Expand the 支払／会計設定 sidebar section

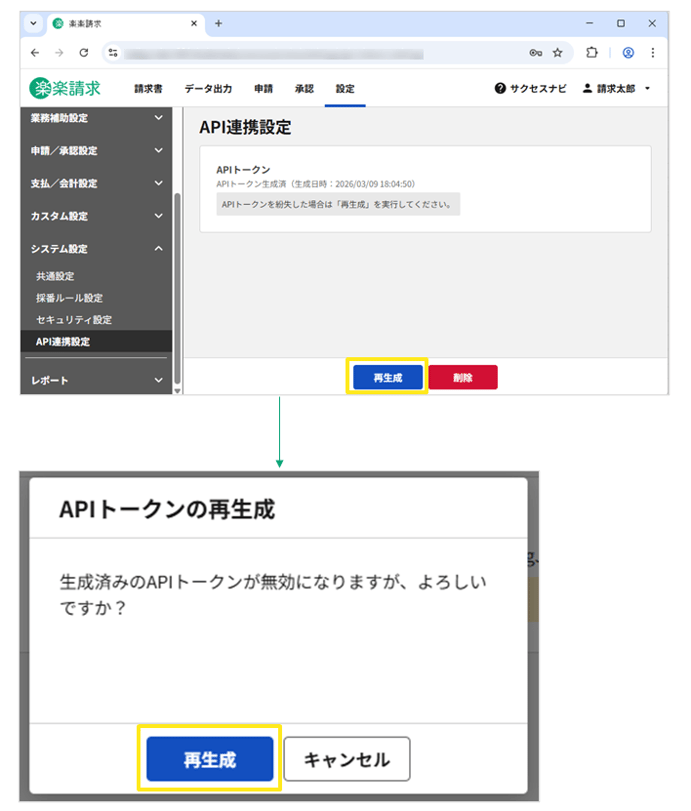(95, 184)
